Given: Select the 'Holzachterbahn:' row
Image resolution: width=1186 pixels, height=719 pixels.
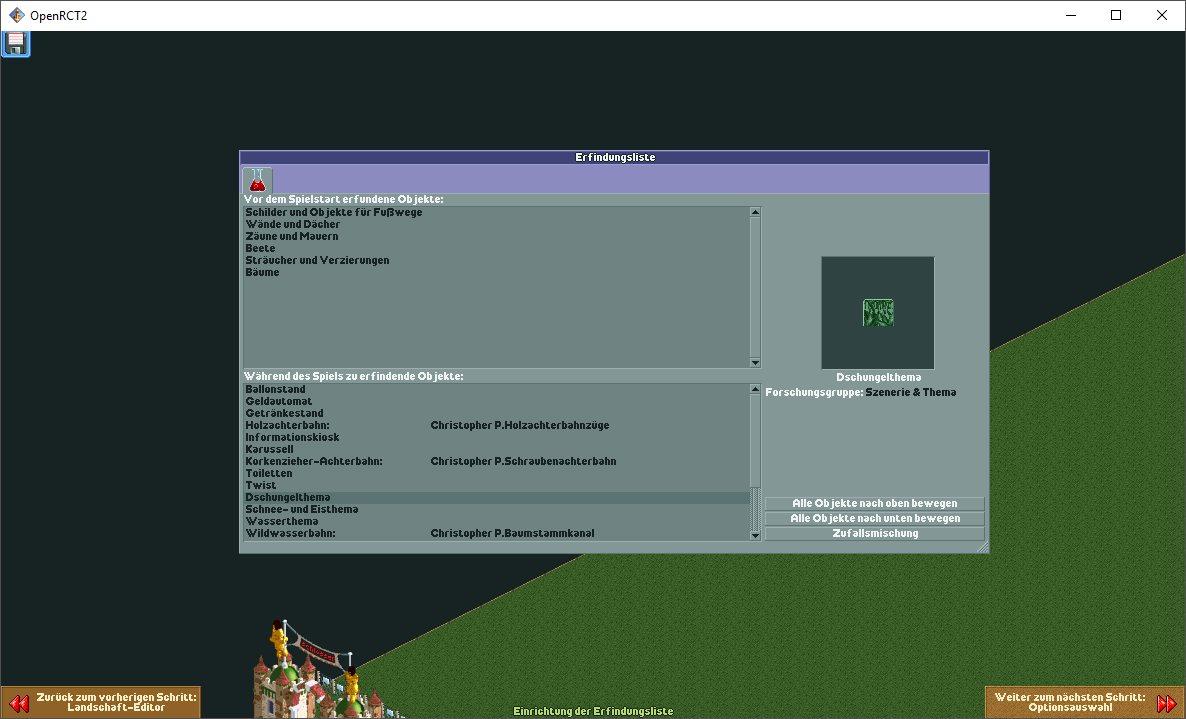Looking at the screenshot, I should point(496,426).
